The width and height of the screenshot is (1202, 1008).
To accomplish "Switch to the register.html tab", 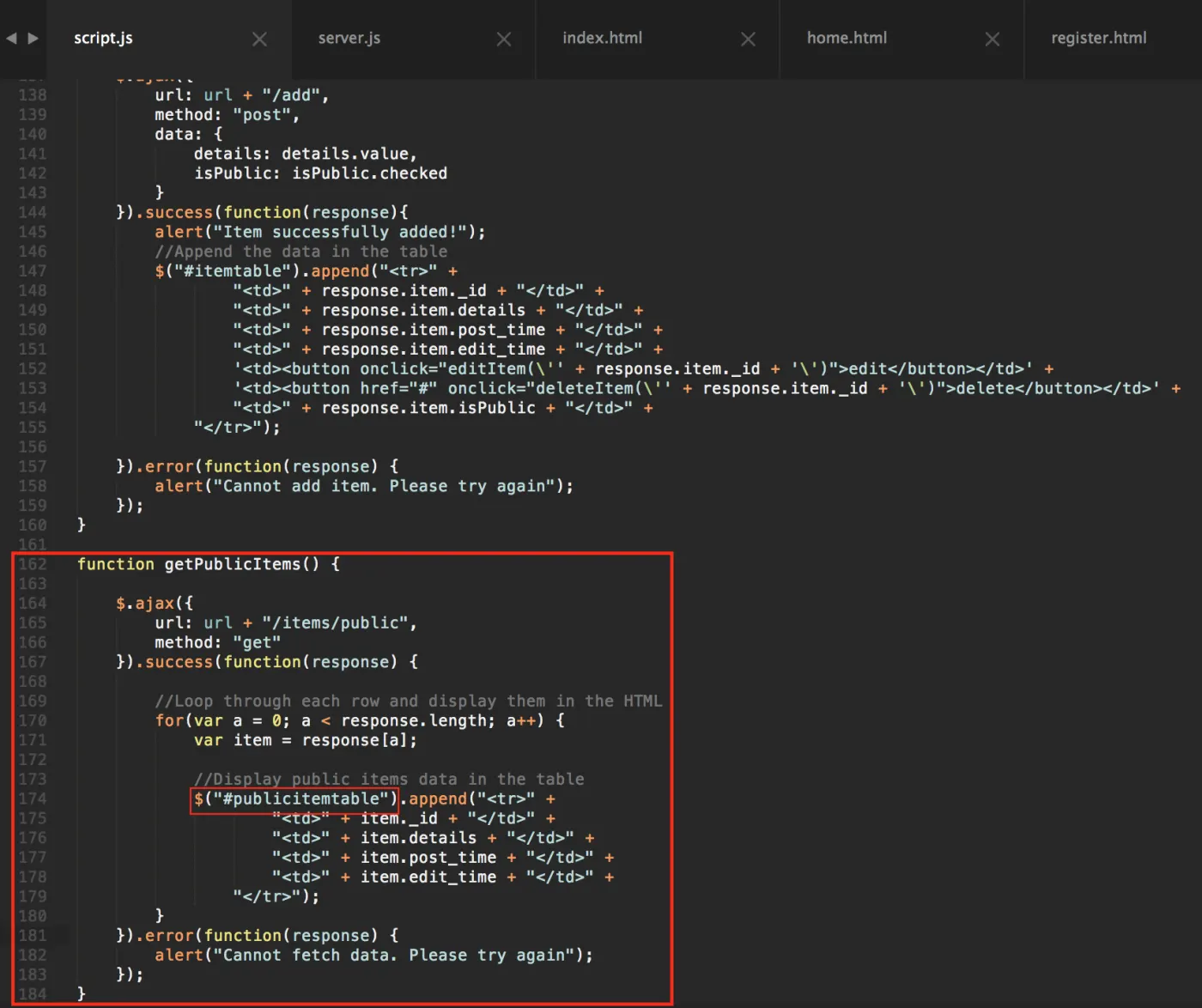I will pos(1099,38).
